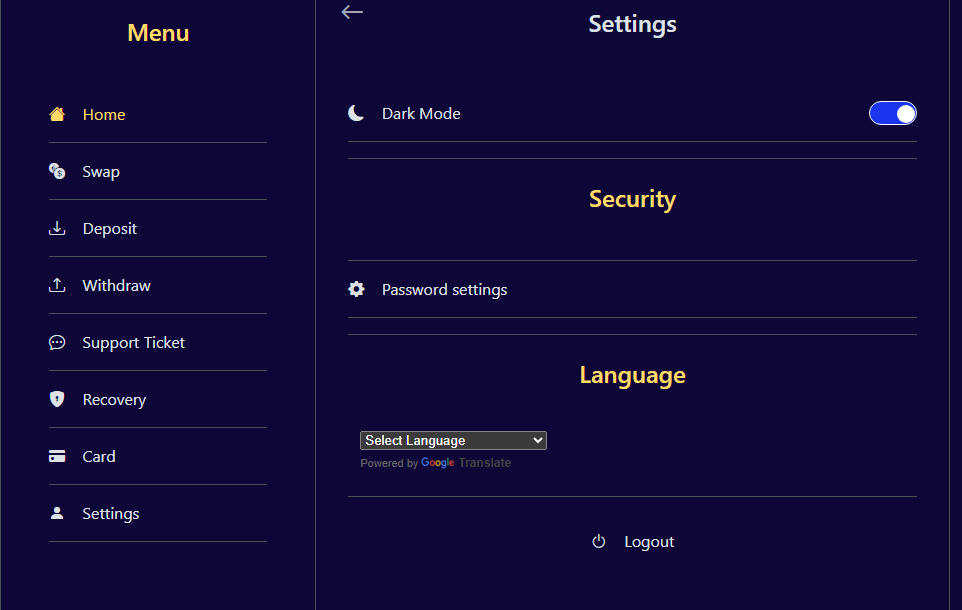Click the Swap coins icon
962x610 pixels.
[57, 171]
